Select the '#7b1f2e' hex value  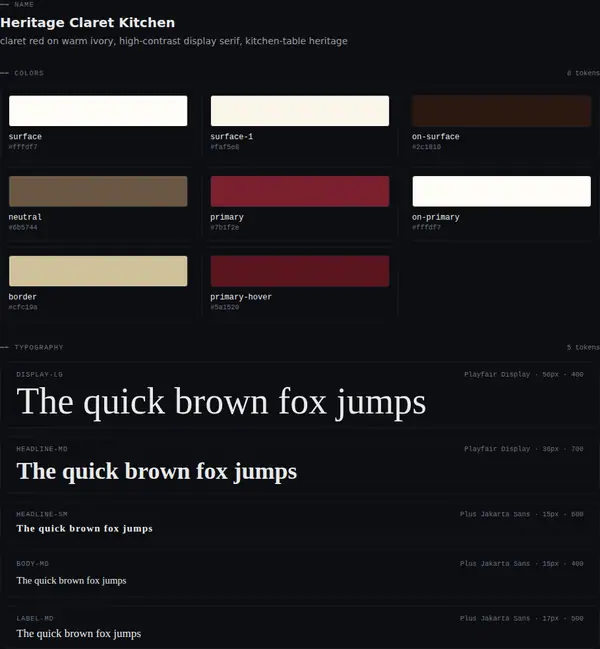225,227
